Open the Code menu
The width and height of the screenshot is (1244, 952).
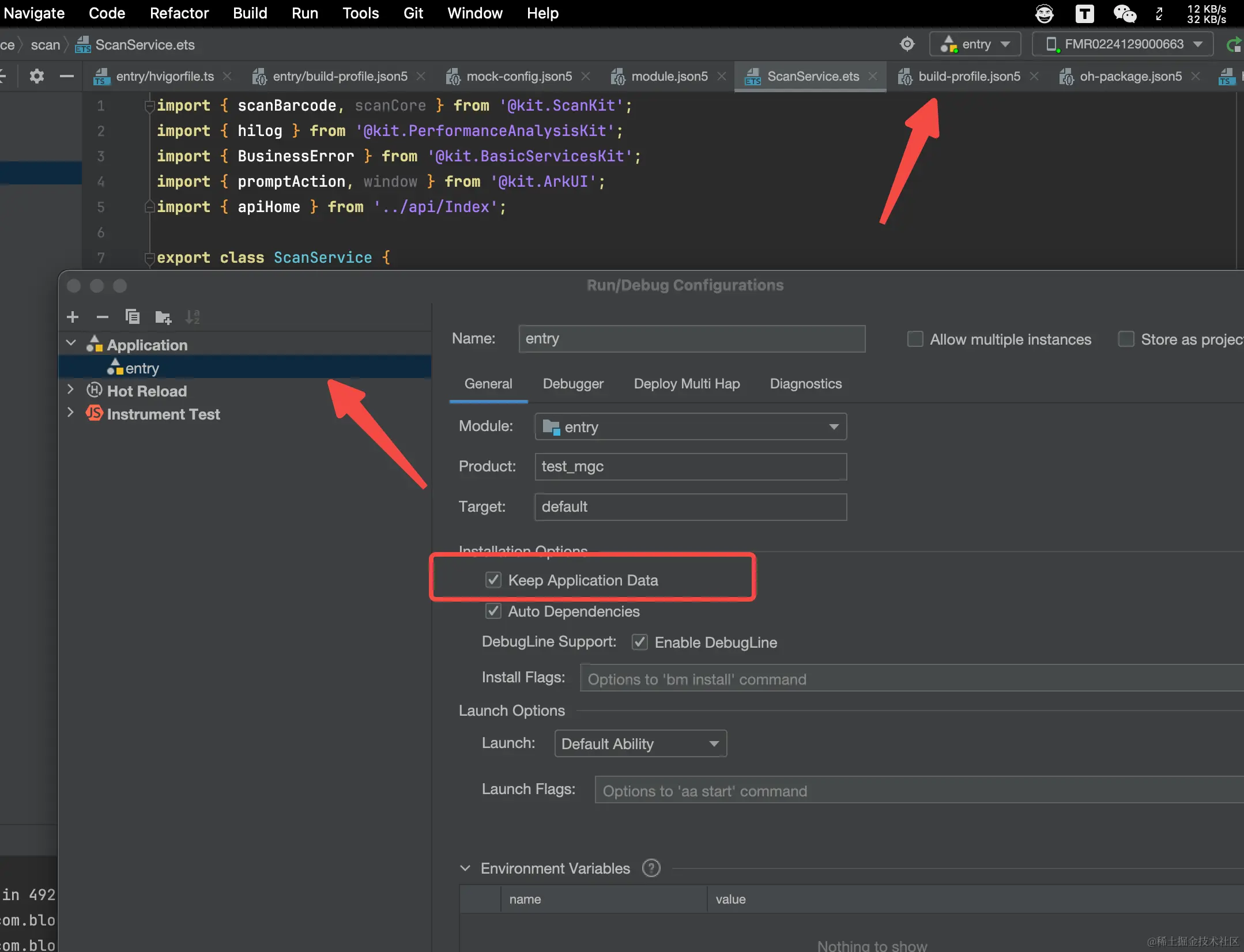tap(107, 13)
